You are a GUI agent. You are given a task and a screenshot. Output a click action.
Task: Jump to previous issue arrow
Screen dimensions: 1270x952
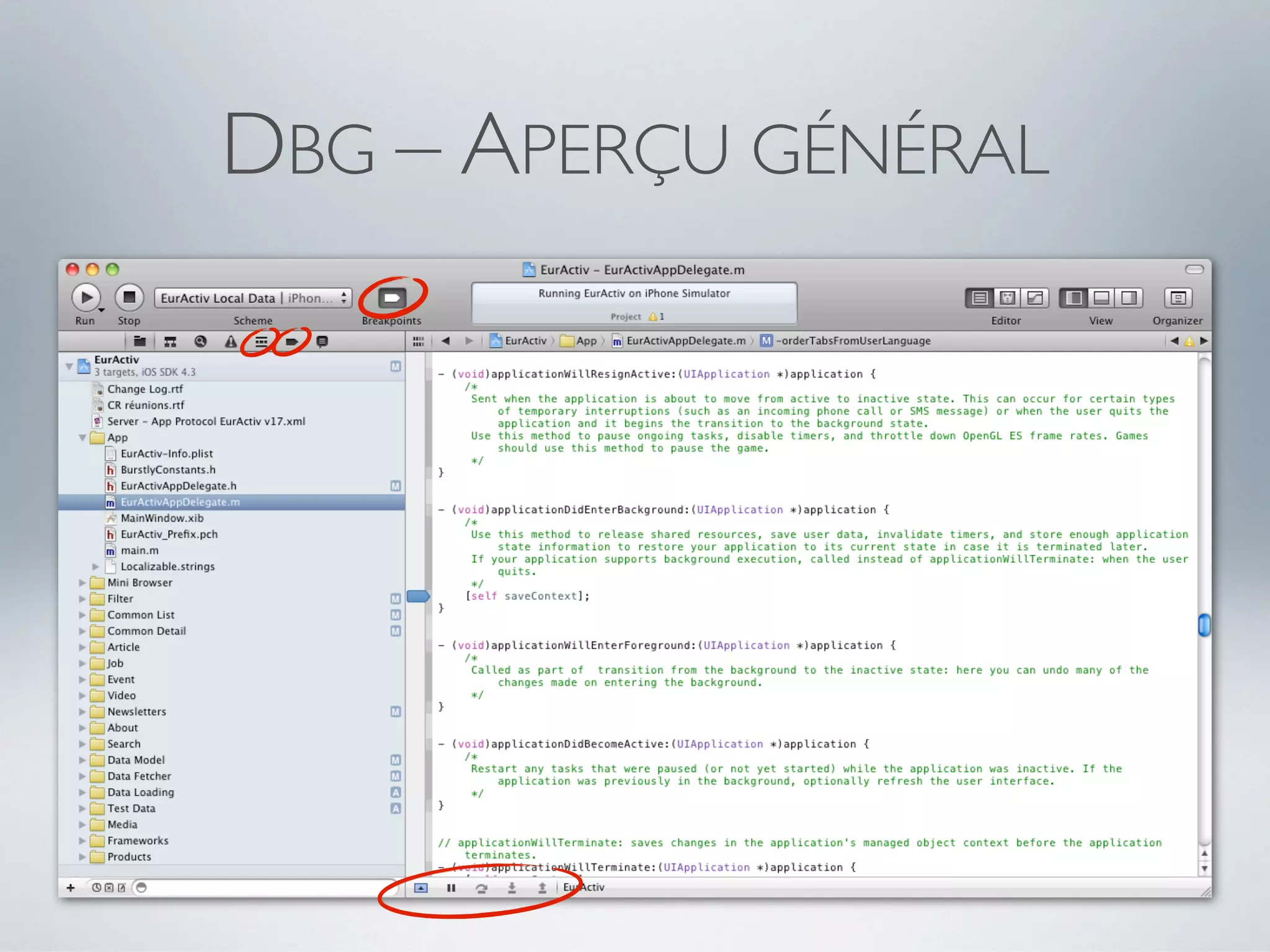[1174, 340]
